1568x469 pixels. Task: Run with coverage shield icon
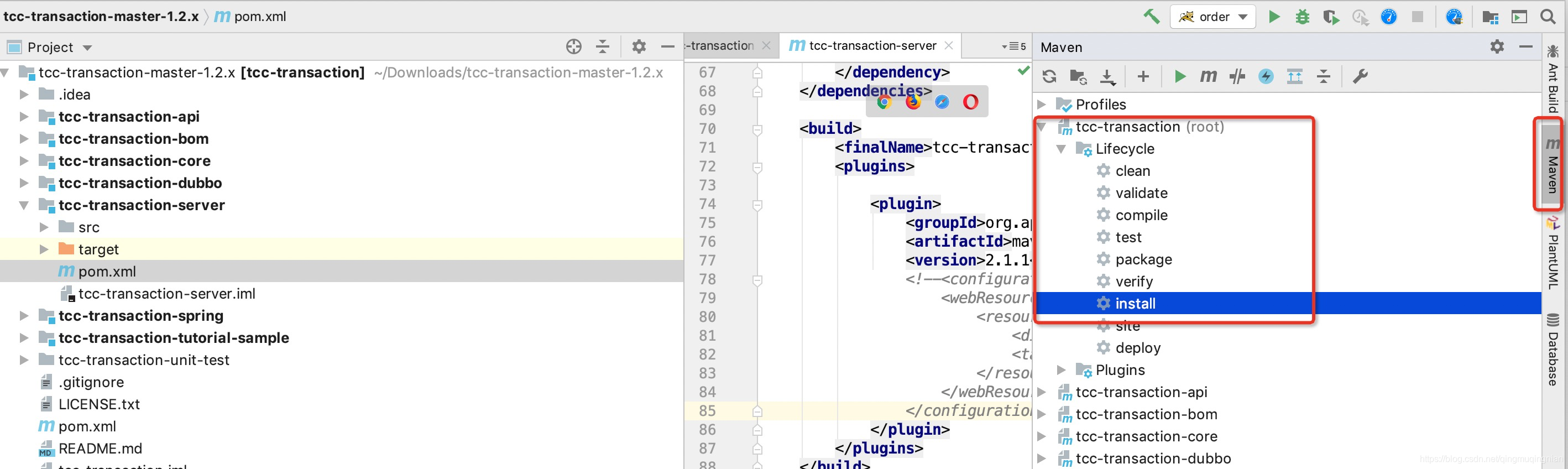click(x=1331, y=17)
